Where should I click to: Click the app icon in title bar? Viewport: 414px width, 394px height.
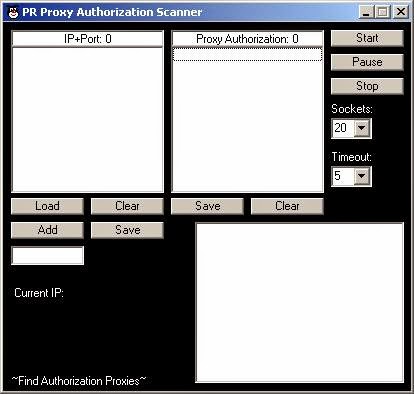pyautogui.click(x=13, y=13)
